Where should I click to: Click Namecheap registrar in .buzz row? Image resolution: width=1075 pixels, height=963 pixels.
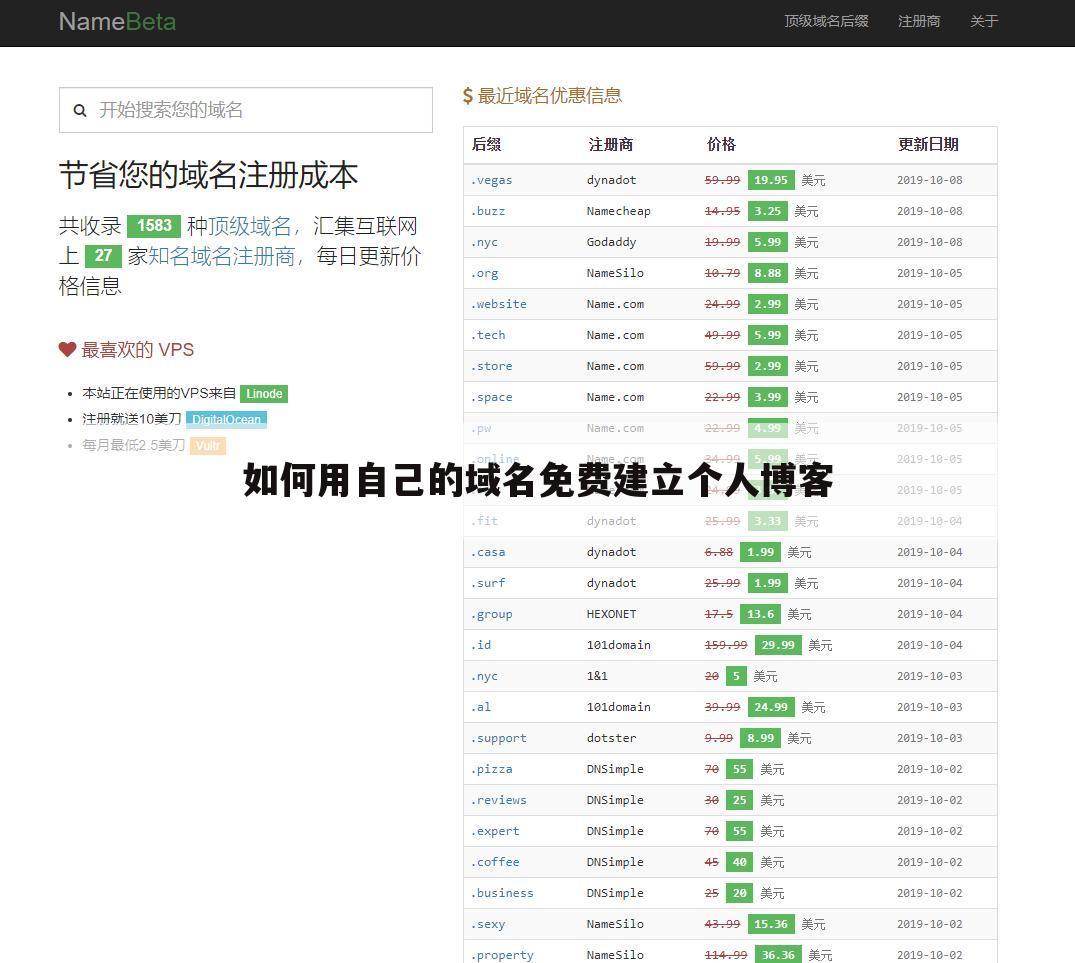[x=618, y=211]
